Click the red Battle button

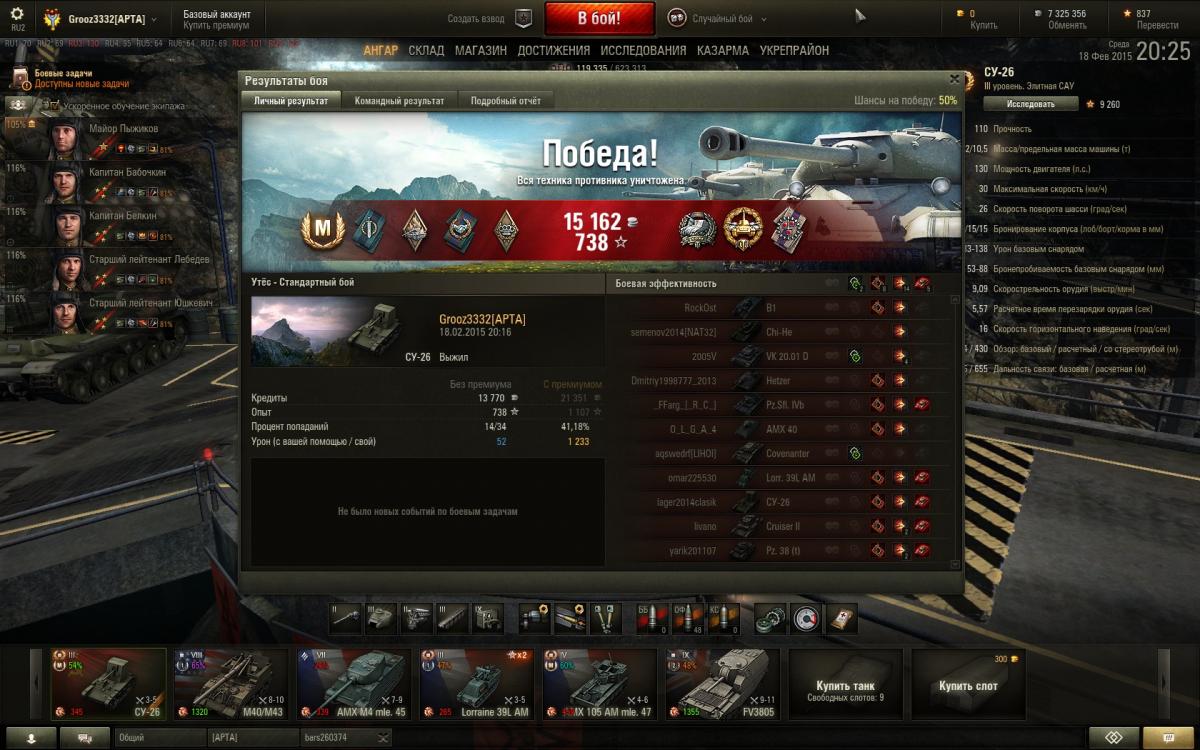[600, 19]
